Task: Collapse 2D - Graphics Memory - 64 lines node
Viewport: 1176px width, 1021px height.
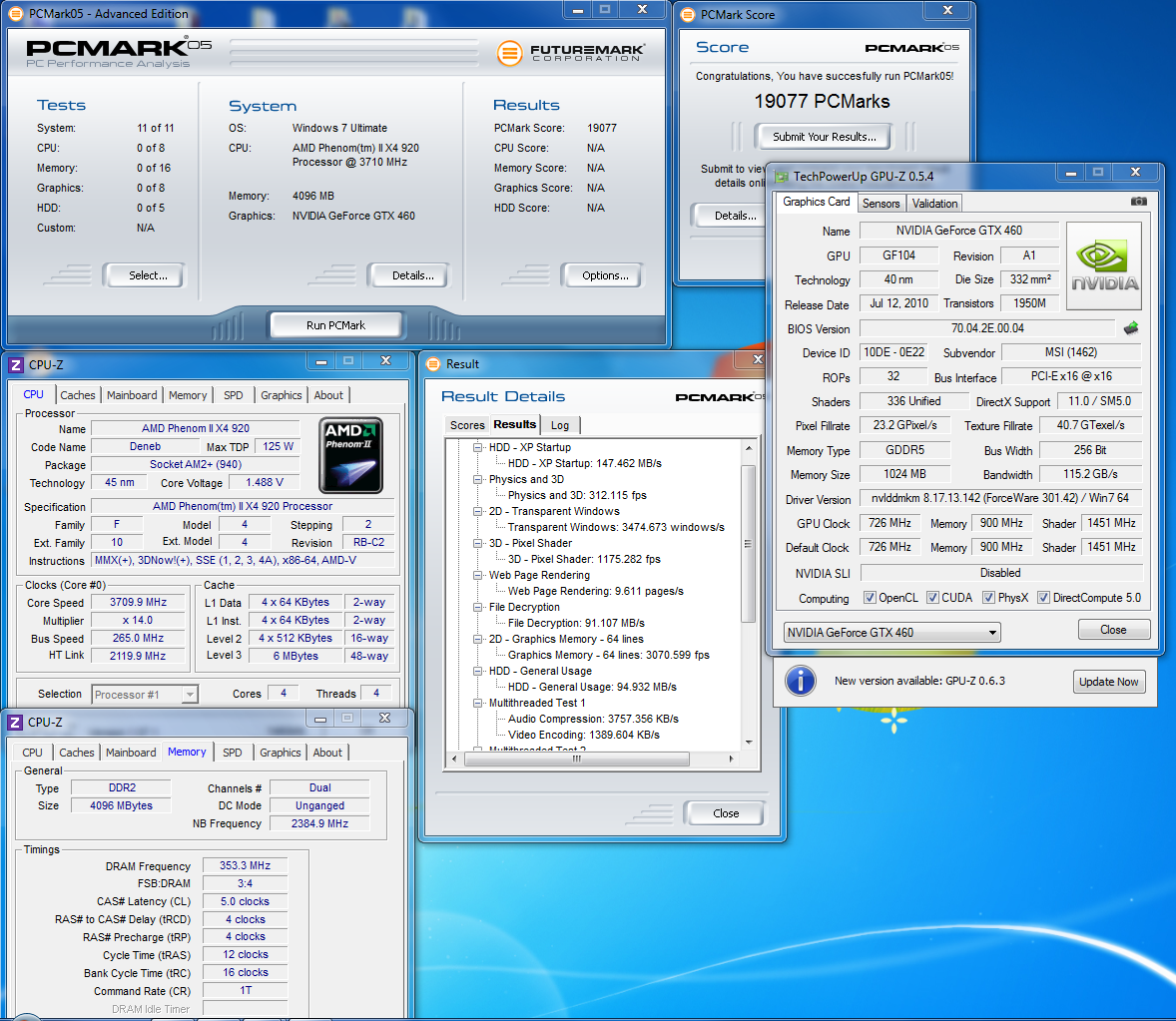Action: point(478,640)
